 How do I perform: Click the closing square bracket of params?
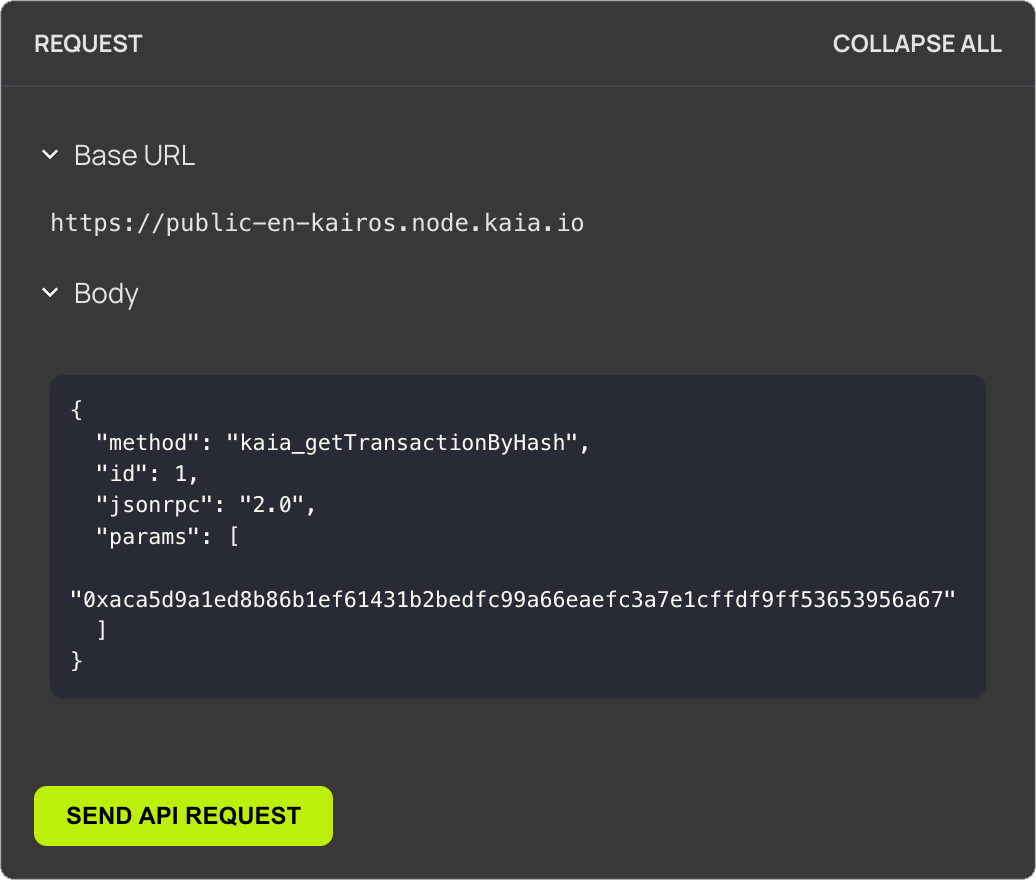tap(102, 630)
